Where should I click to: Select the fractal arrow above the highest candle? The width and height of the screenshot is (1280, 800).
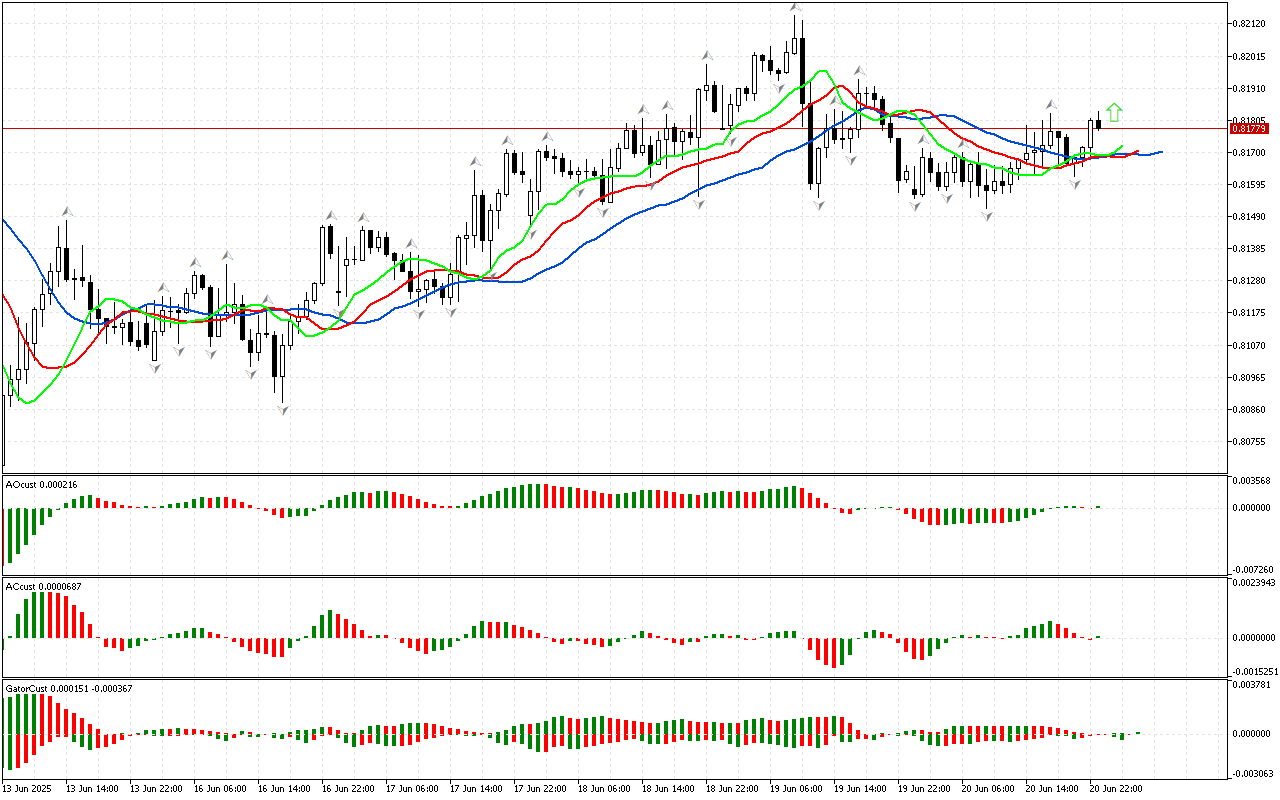click(x=796, y=7)
